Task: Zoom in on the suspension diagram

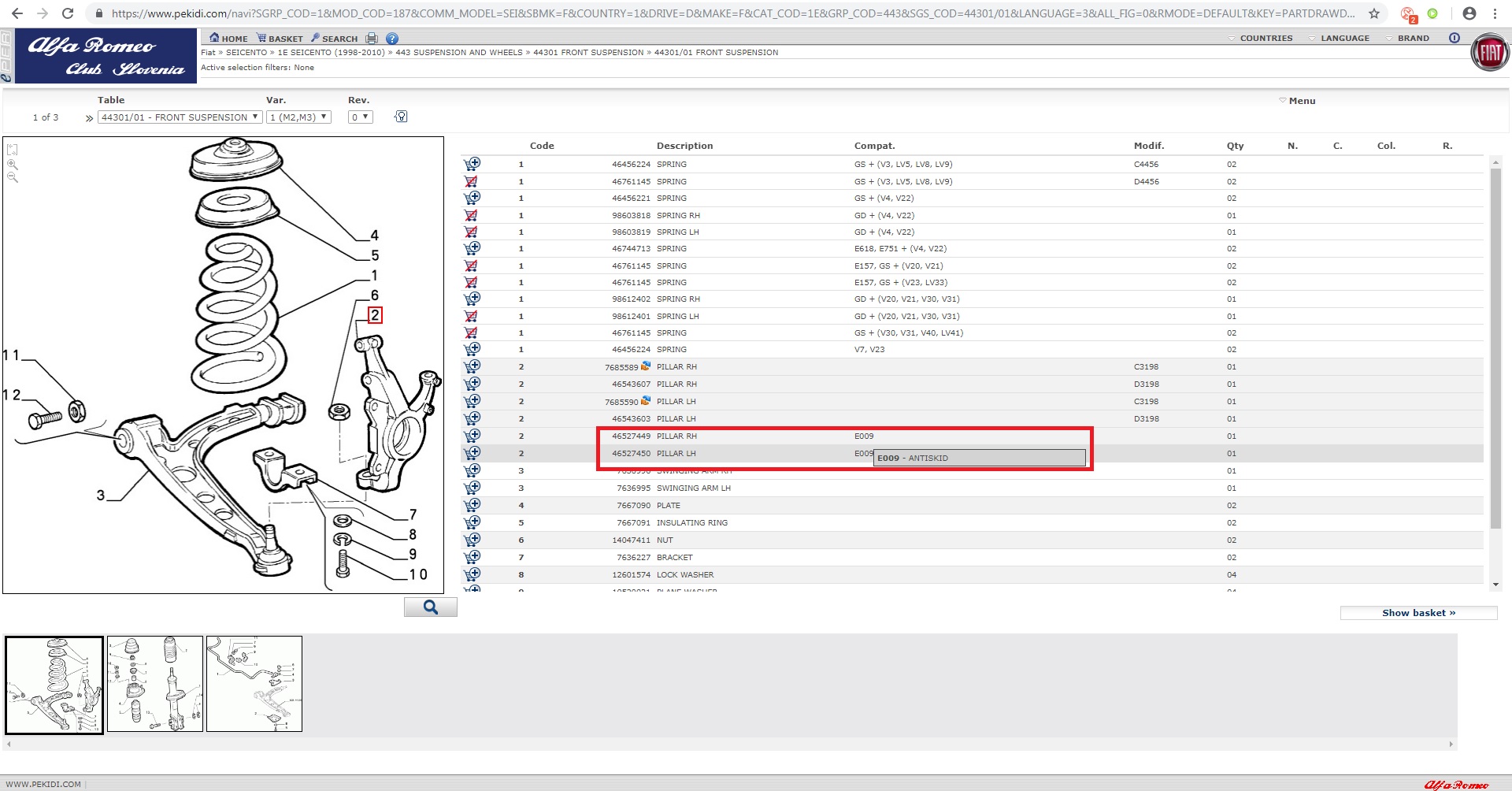Action: [x=13, y=165]
